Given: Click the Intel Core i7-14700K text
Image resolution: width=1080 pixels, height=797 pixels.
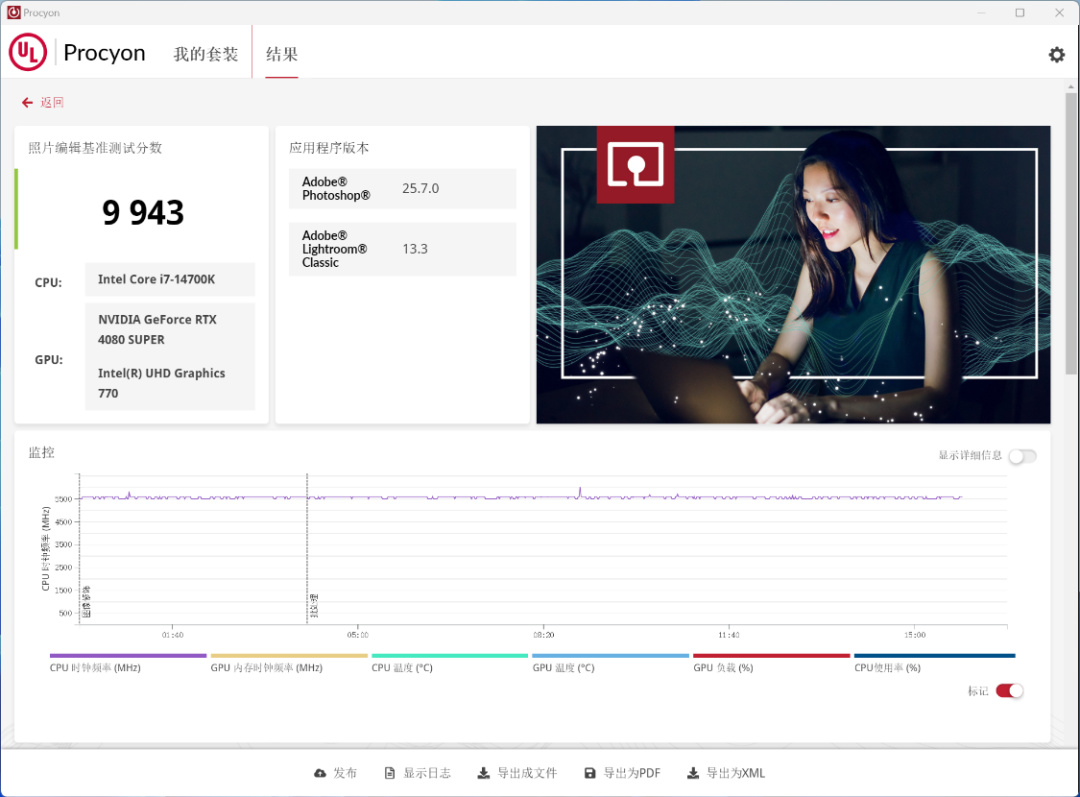Looking at the screenshot, I should (x=156, y=279).
